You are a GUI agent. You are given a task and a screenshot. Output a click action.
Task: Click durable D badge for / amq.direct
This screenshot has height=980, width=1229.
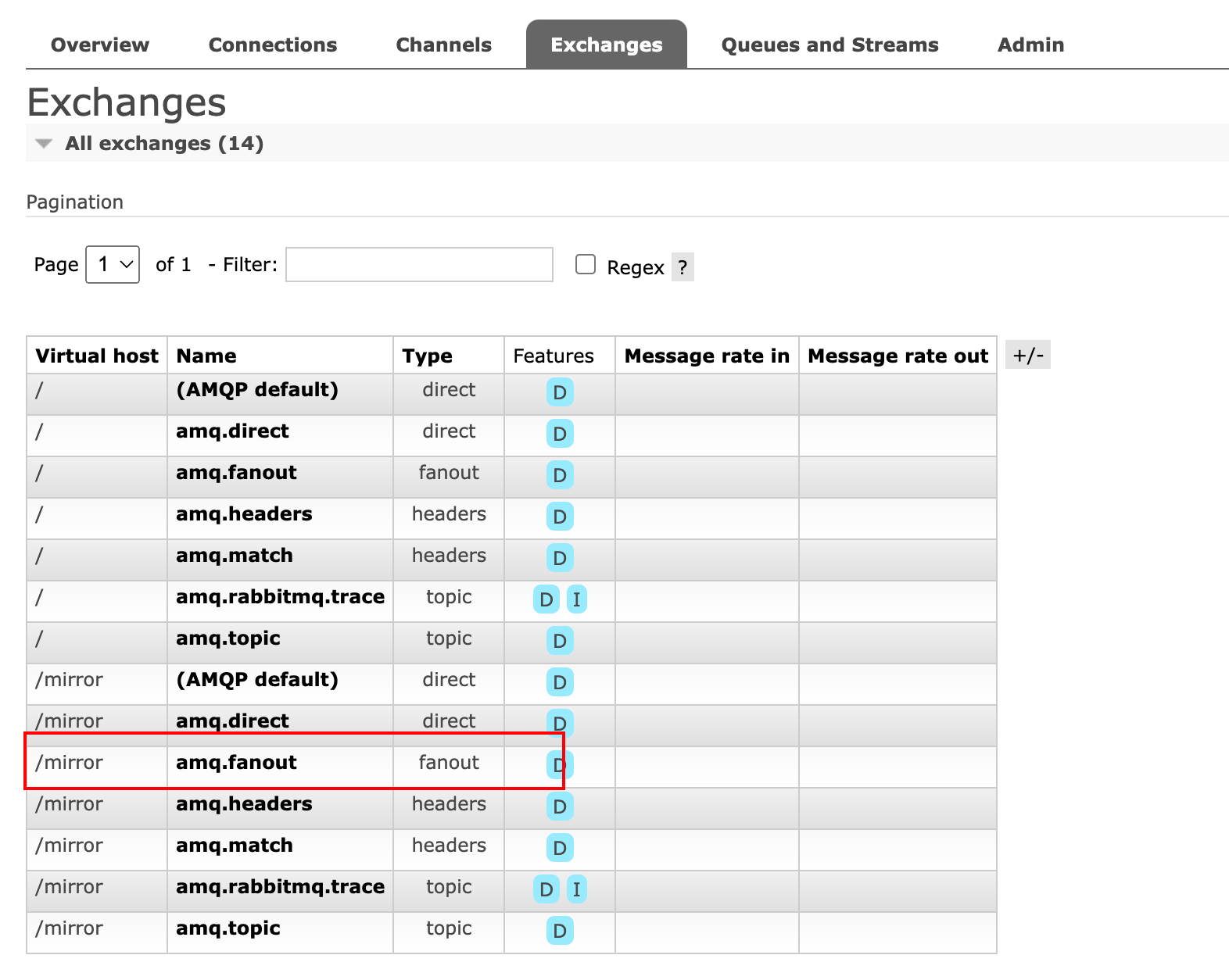click(x=560, y=434)
